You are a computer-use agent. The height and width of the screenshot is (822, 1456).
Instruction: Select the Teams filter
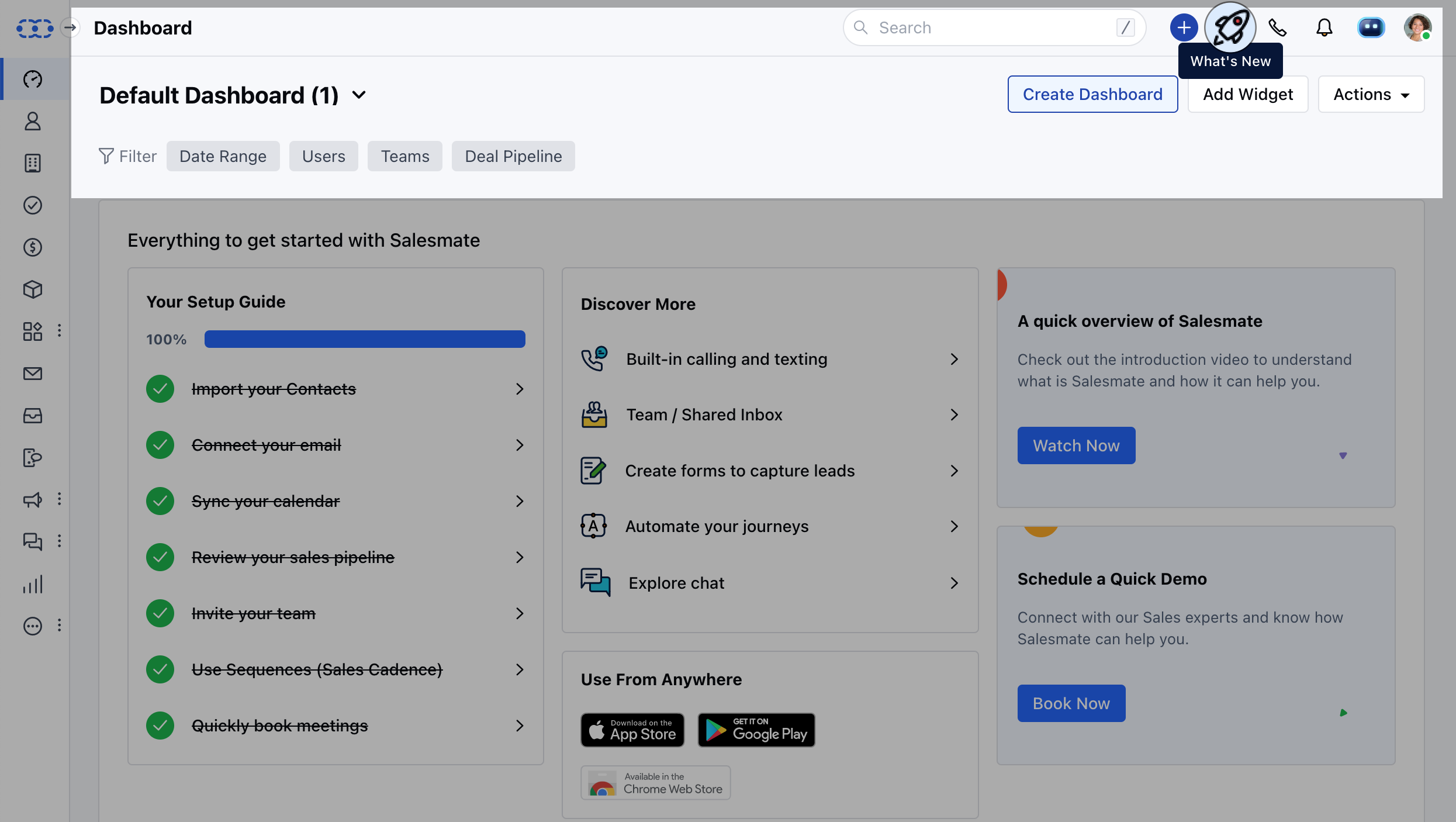point(405,156)
